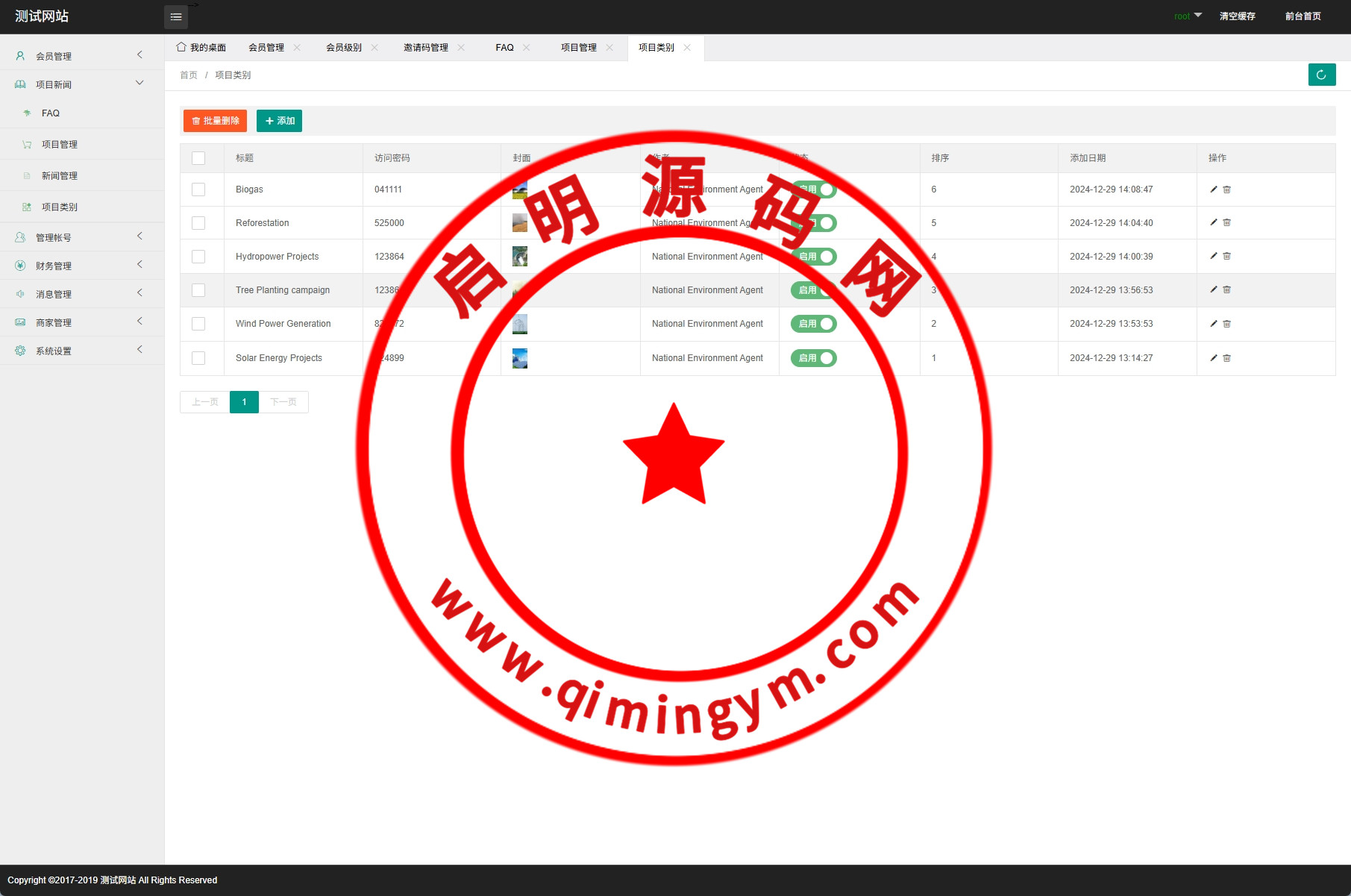Switch to the 邀请码管理 tab
This screenshot has width=1351, height=896.
[425, 48]
